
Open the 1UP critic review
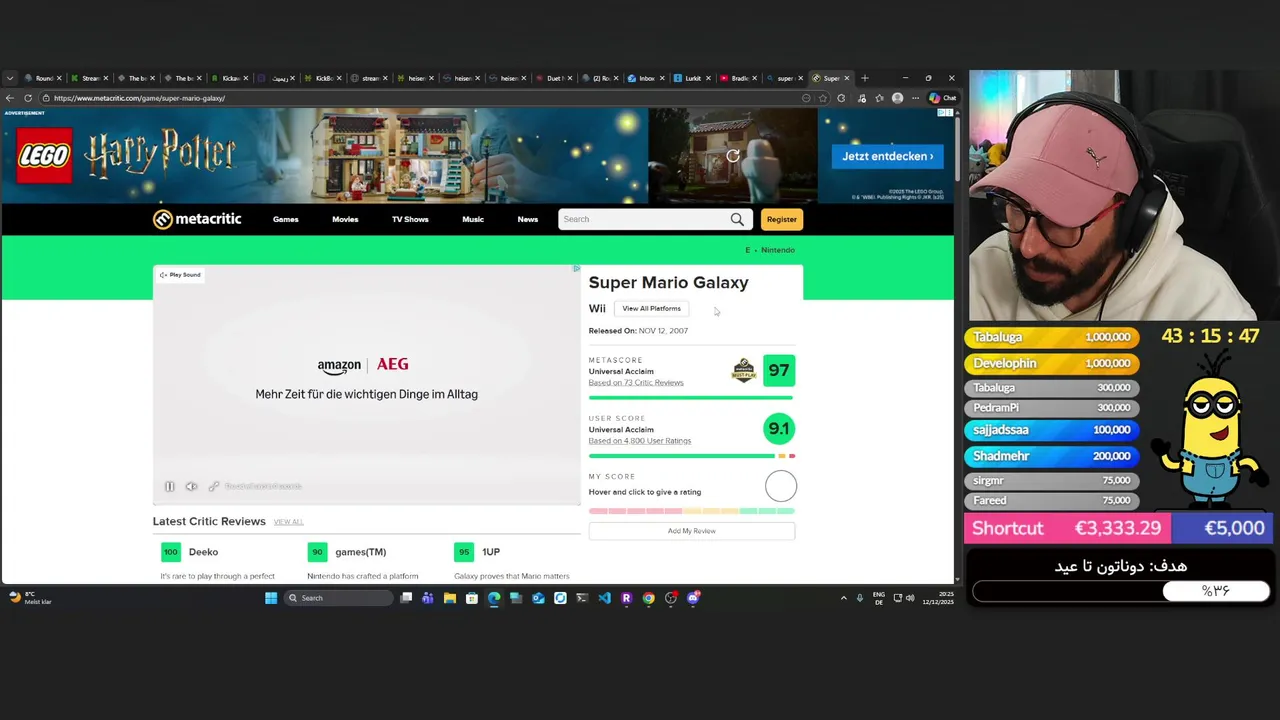point(490,552)
